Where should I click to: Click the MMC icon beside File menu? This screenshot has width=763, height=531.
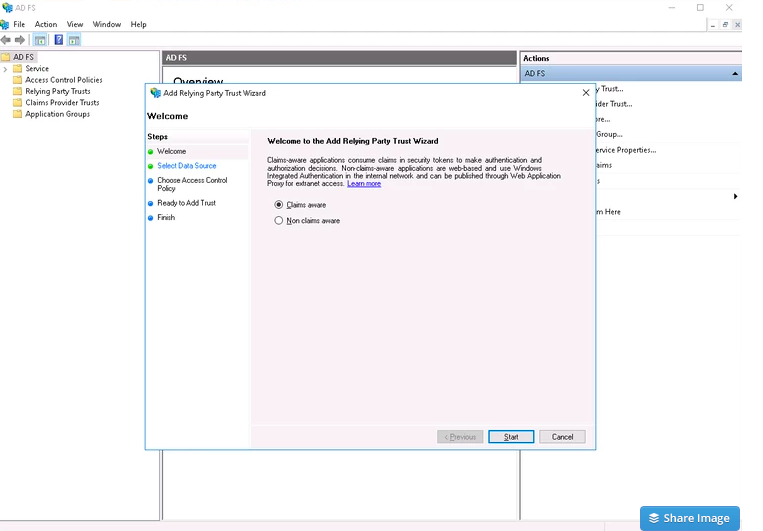point(5,24)
